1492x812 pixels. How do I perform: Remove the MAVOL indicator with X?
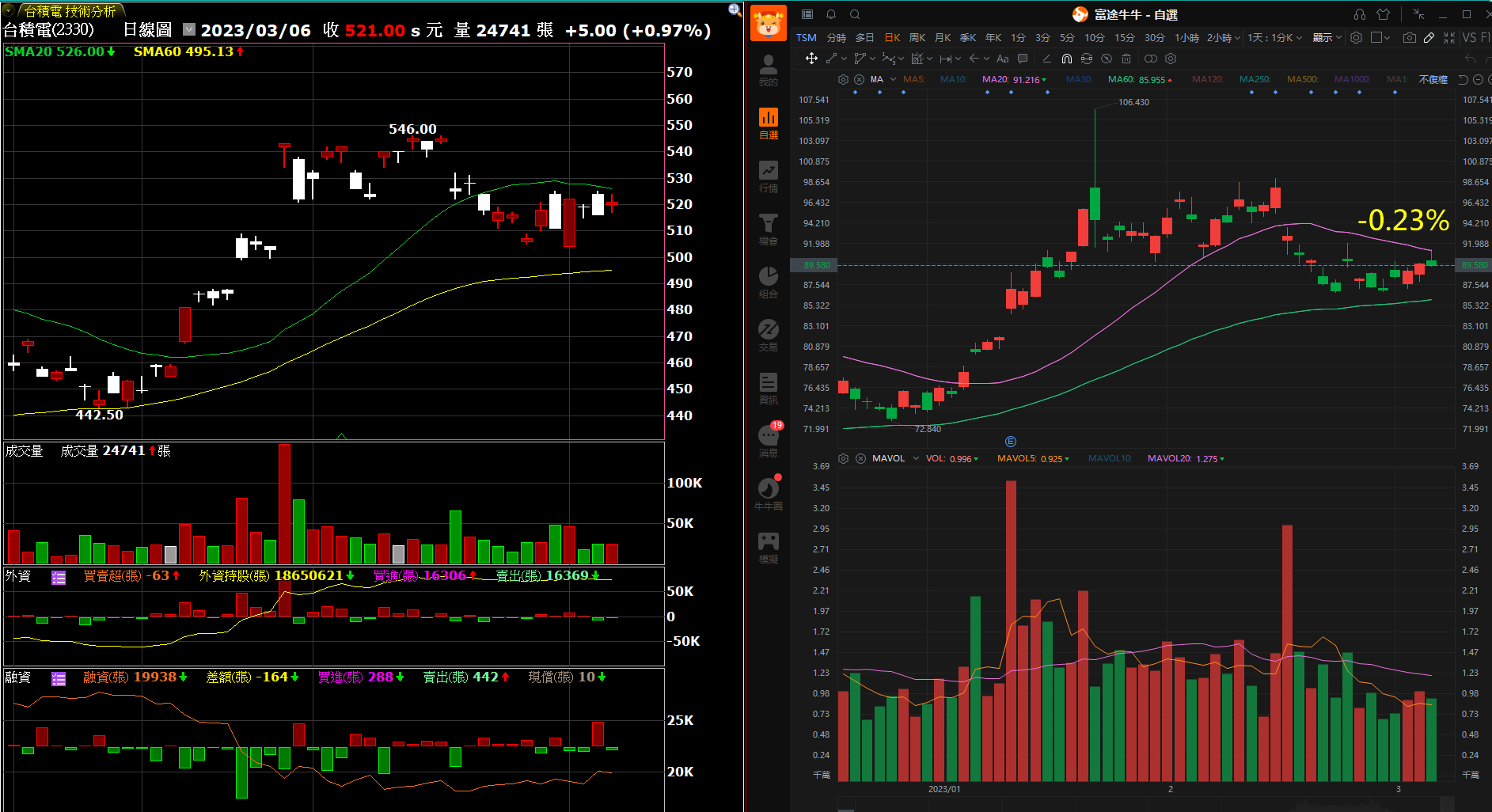click(860, 458)
